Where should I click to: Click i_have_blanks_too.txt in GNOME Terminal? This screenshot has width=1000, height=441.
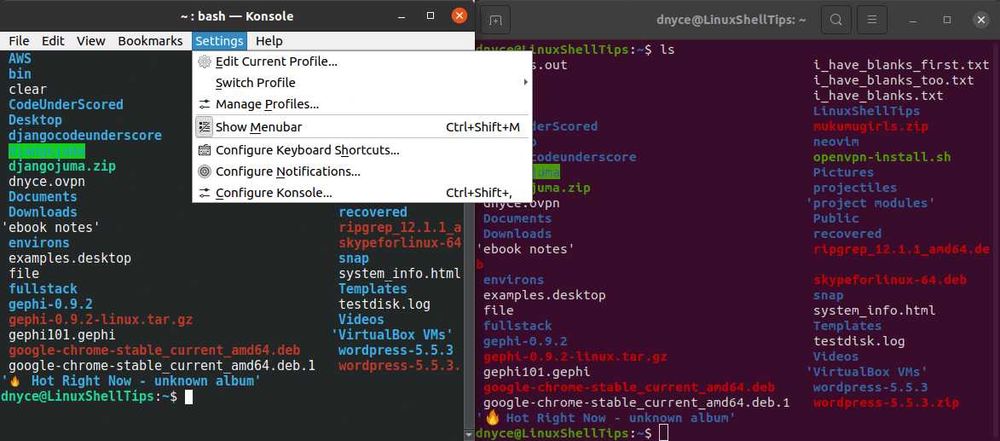coord(893,80)
